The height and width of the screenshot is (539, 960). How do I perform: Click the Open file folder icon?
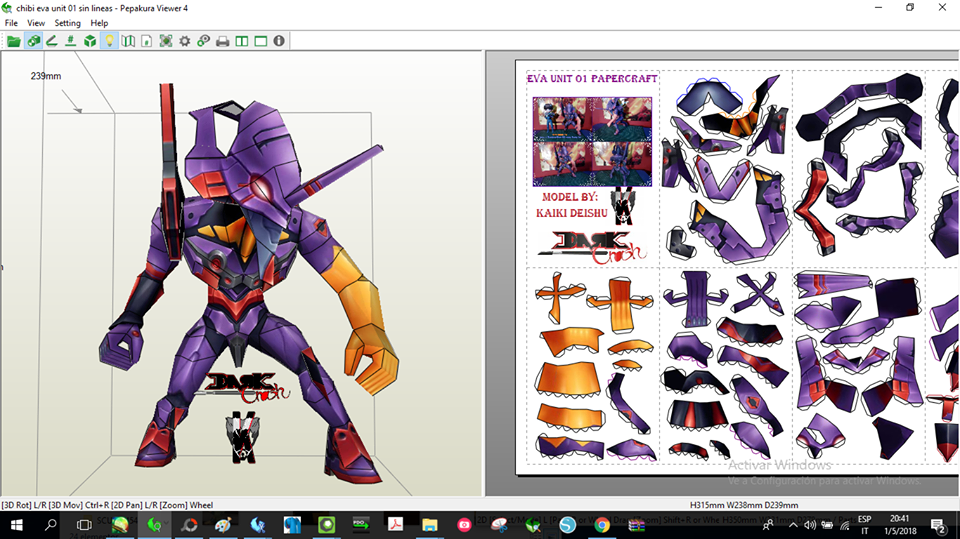[x=13, y=41]
